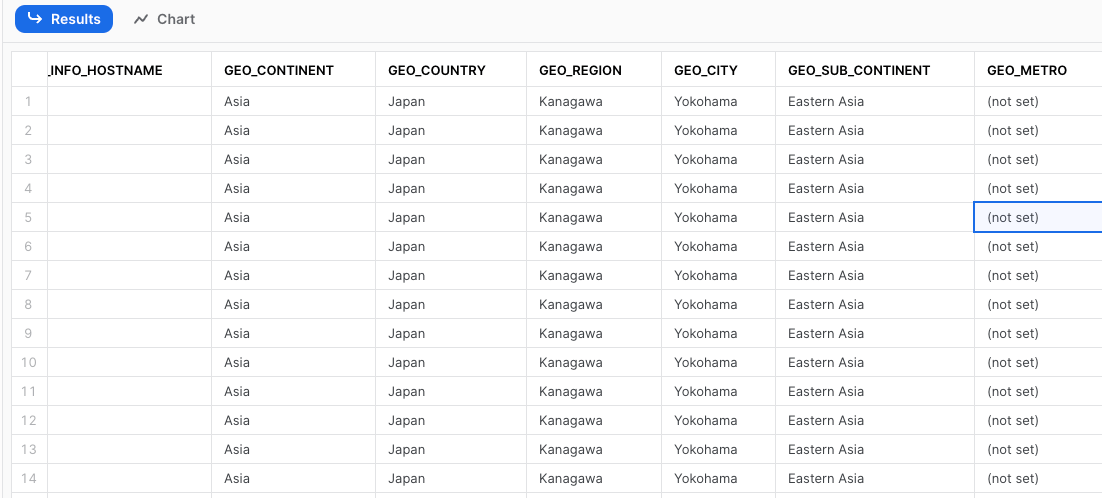Click the GEO_CITY column header
Image resolution: width=1102 pixels, height=498 pixels.
tap(718, 70)
